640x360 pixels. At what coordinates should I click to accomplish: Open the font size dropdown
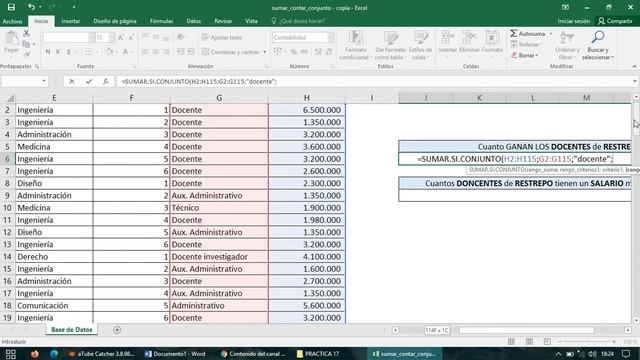pyautogui.click(x=111, y=38)
